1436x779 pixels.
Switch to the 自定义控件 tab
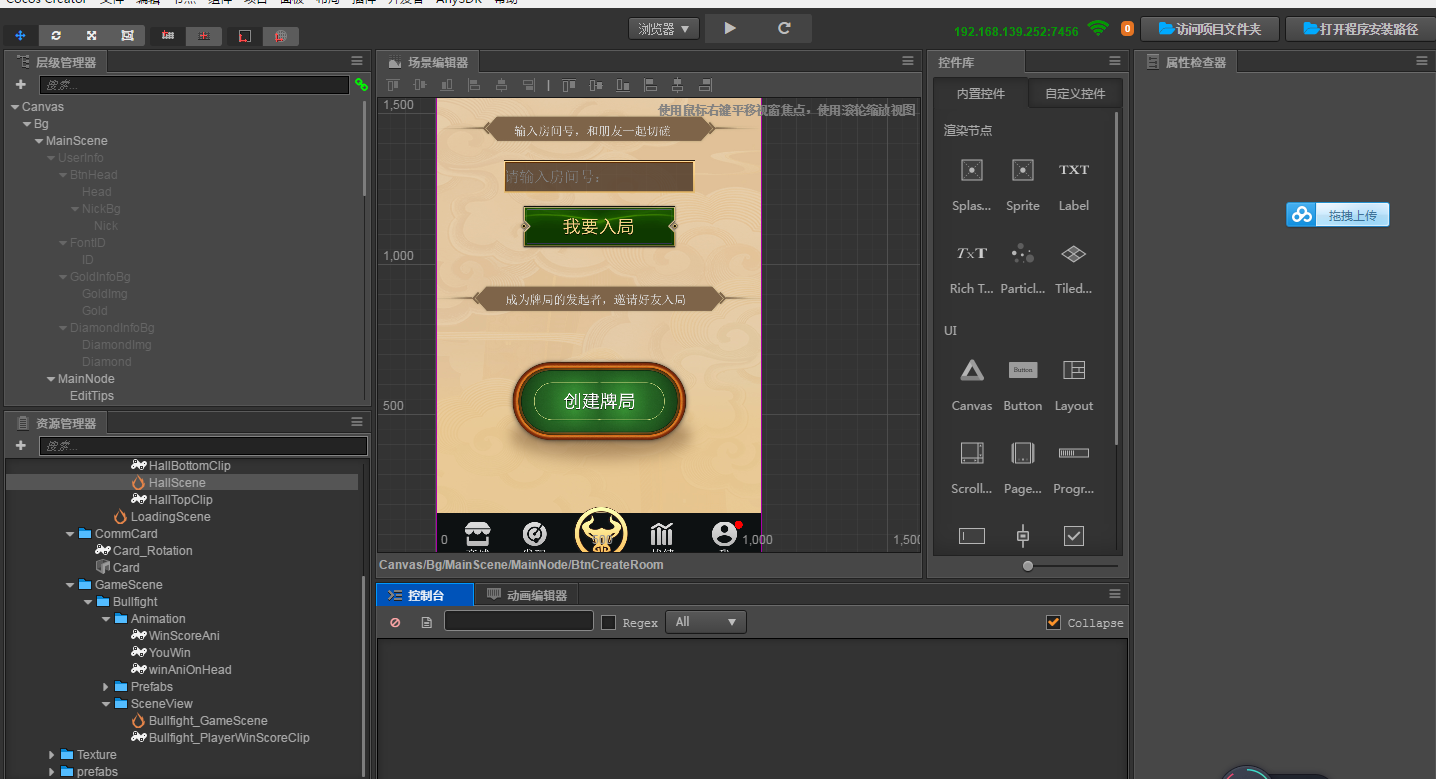pyautogui.click(x=1075, y=94)
